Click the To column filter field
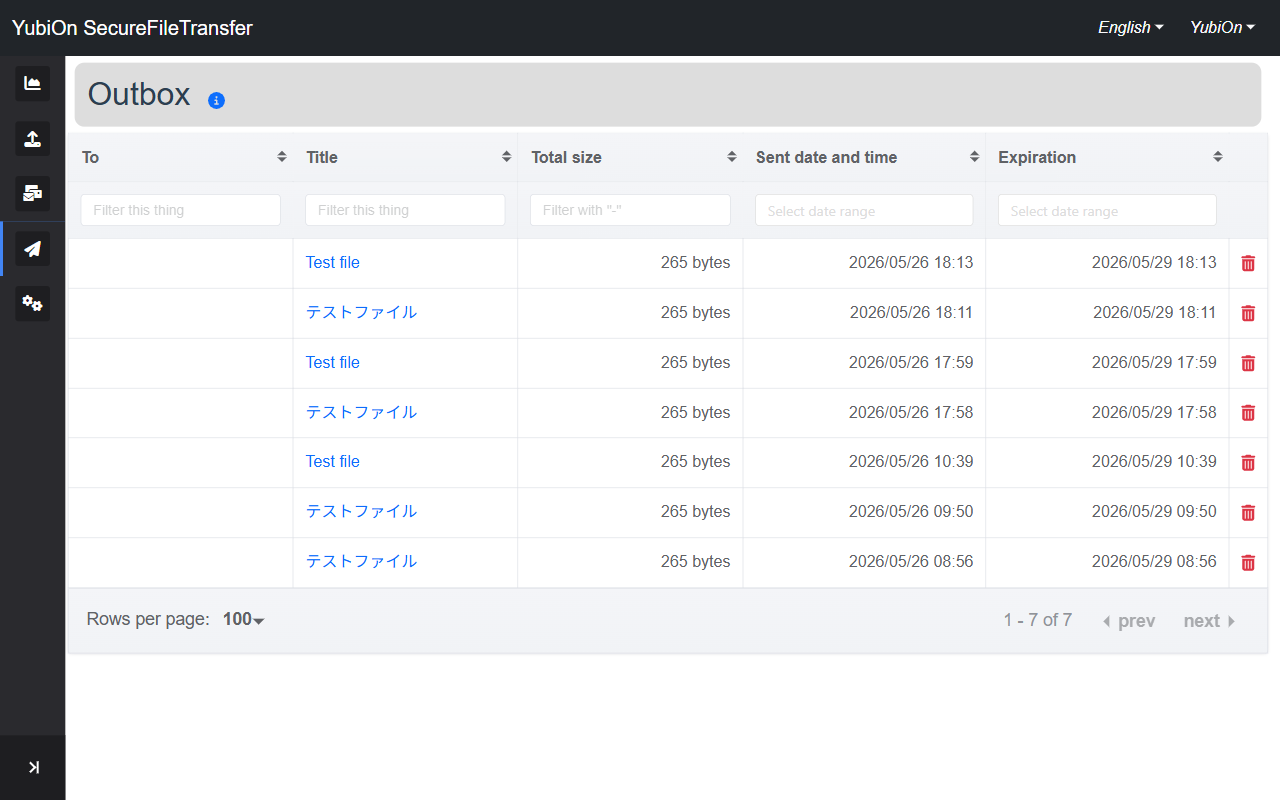The width and height of the screenshot is (1280, 800). tap(180, 210)
